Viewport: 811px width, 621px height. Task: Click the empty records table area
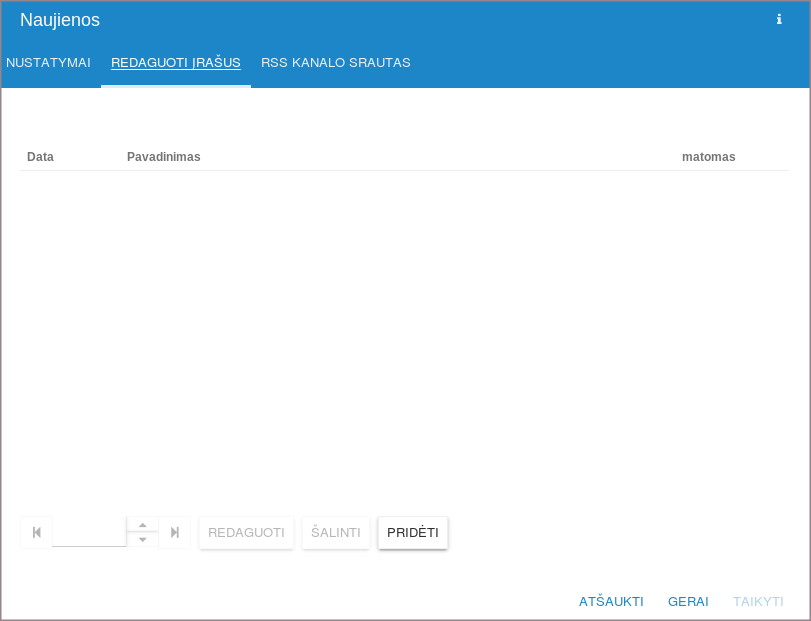[404, 330]
